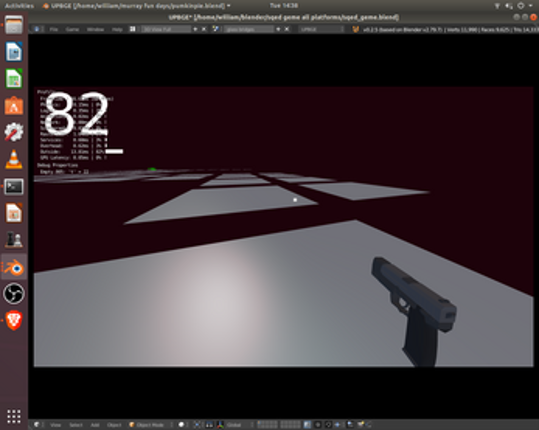This screenshot has height=430, width=539.
Task: Open the UPBGE render engine dropdown
Action: [x=321, y=29]
